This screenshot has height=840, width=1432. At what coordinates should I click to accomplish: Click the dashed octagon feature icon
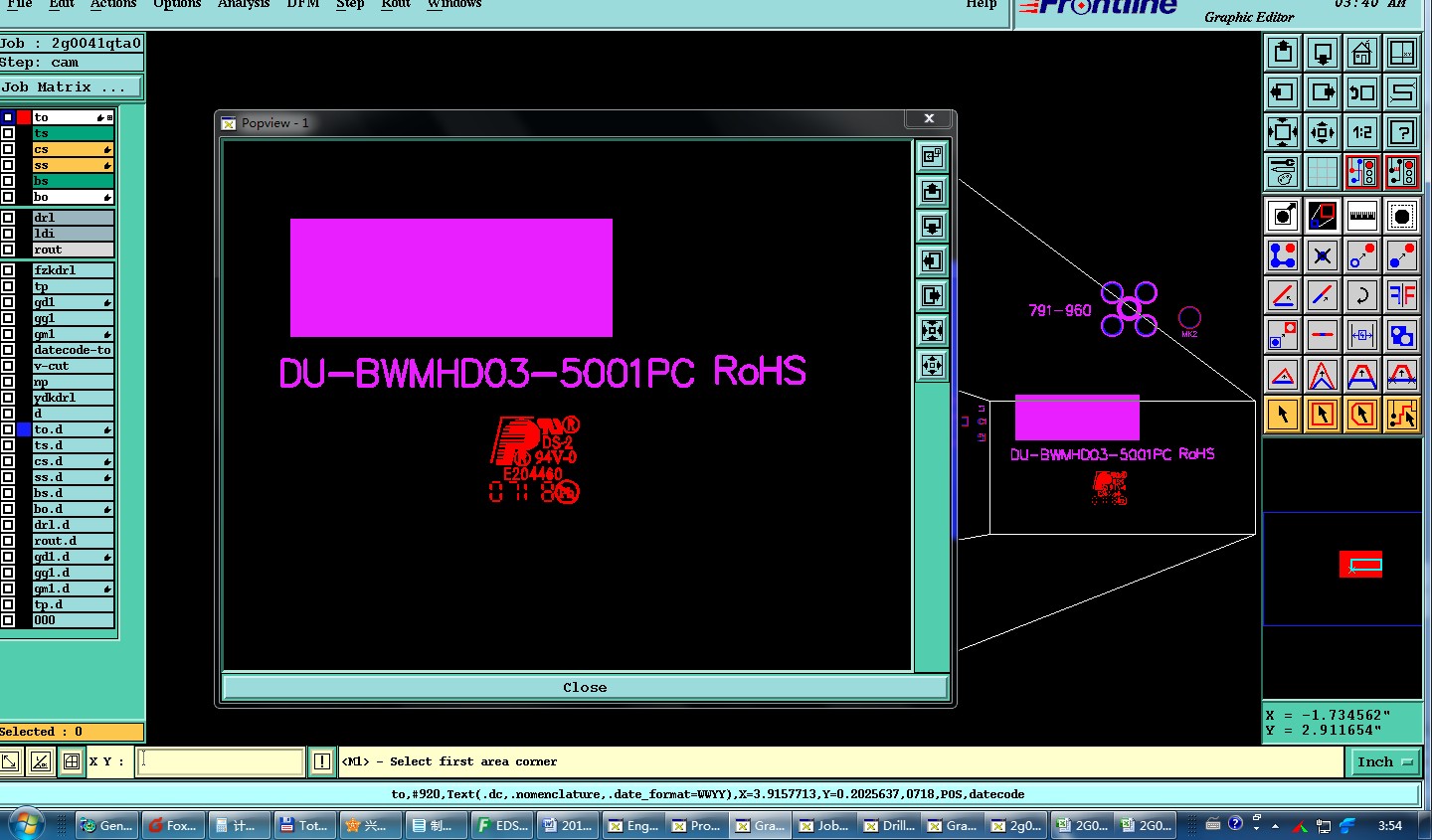tap(1402, 216)
